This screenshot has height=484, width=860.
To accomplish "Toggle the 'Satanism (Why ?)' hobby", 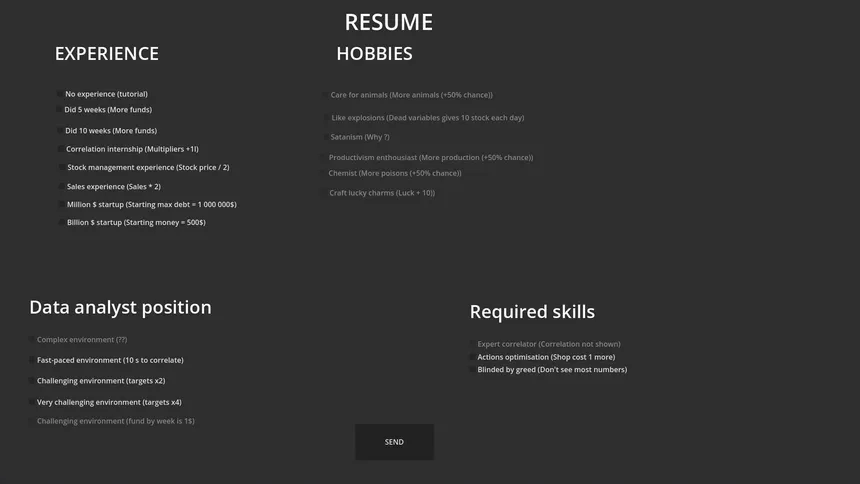I will coord(325,137).
